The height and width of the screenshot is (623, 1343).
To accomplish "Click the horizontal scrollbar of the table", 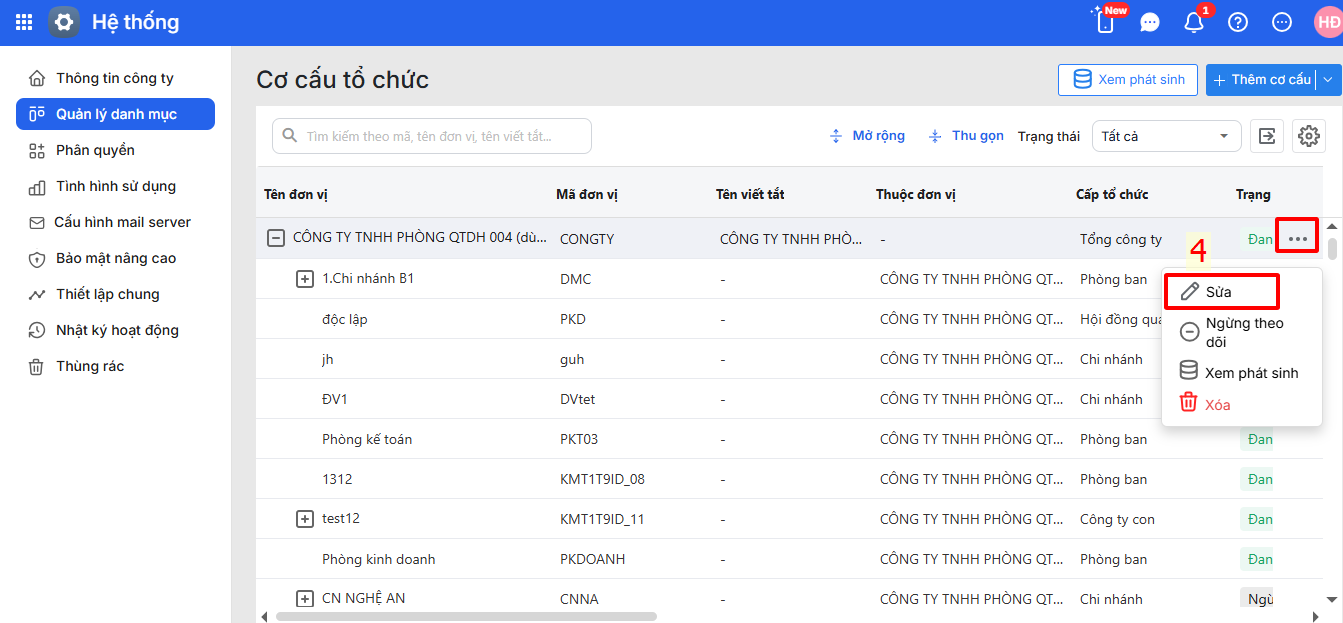I will pyautogui.click(x=466, y=616).
